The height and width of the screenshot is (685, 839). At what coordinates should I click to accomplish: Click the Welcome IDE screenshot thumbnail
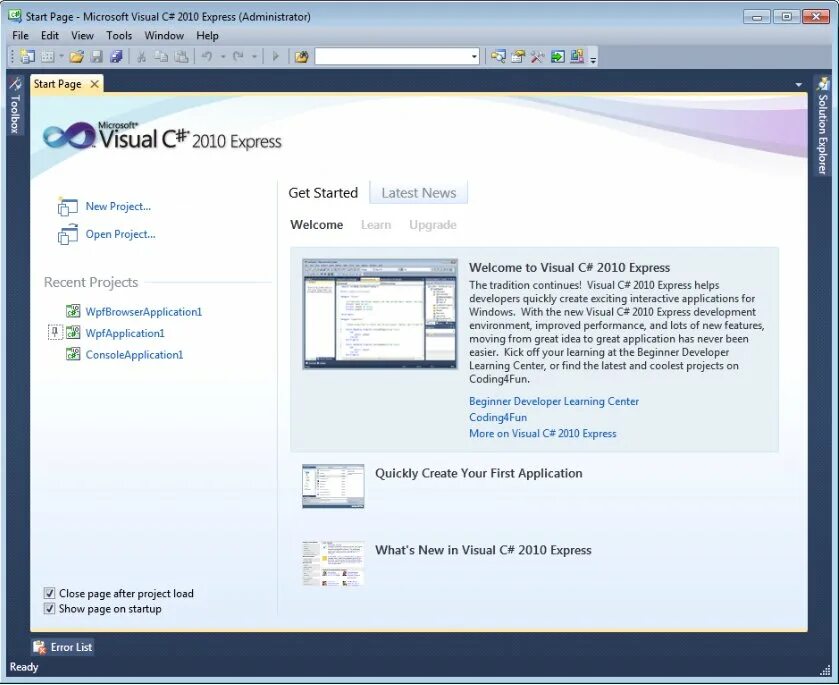380,314
